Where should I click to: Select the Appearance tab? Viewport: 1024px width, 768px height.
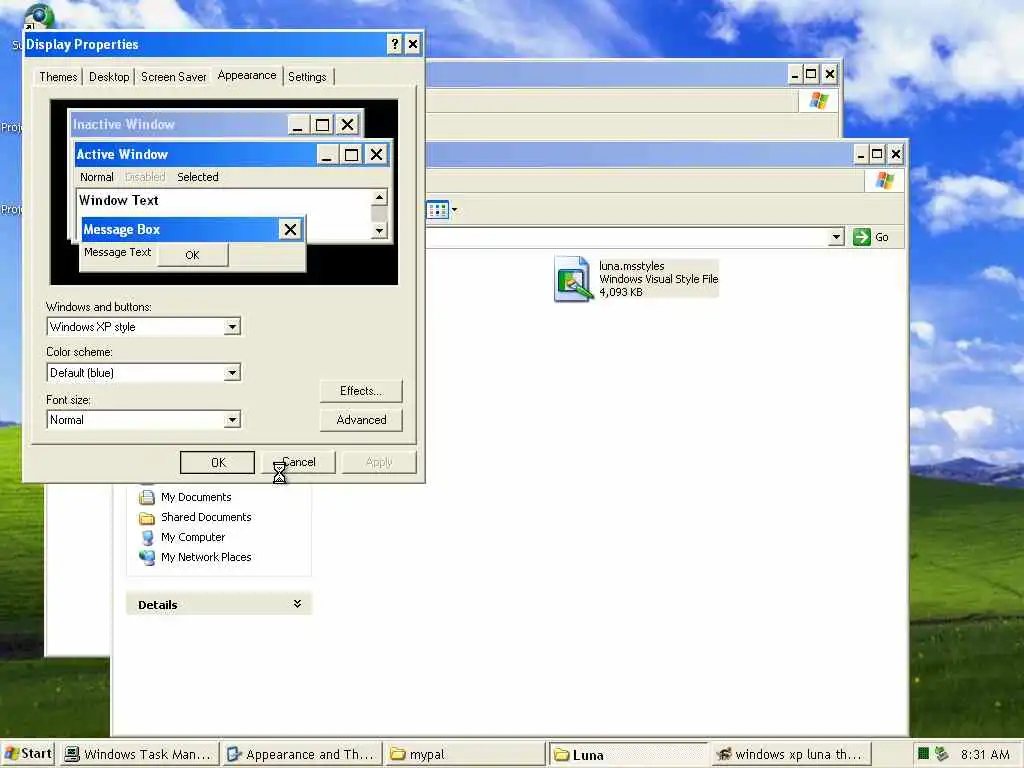tap(247, 75)
